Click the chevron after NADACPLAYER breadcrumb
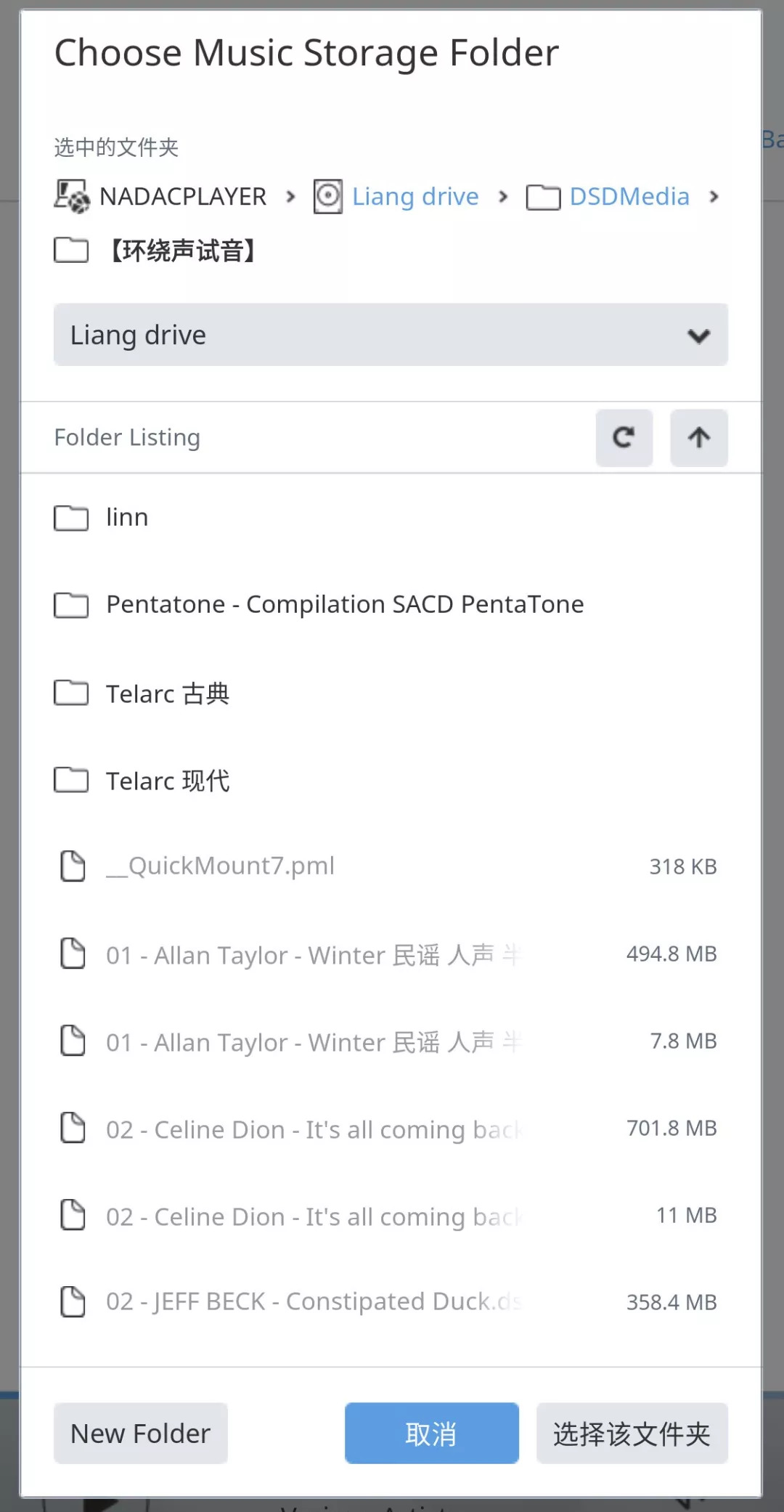Screen dimensions: 784x1512 [x=291, y=197]
